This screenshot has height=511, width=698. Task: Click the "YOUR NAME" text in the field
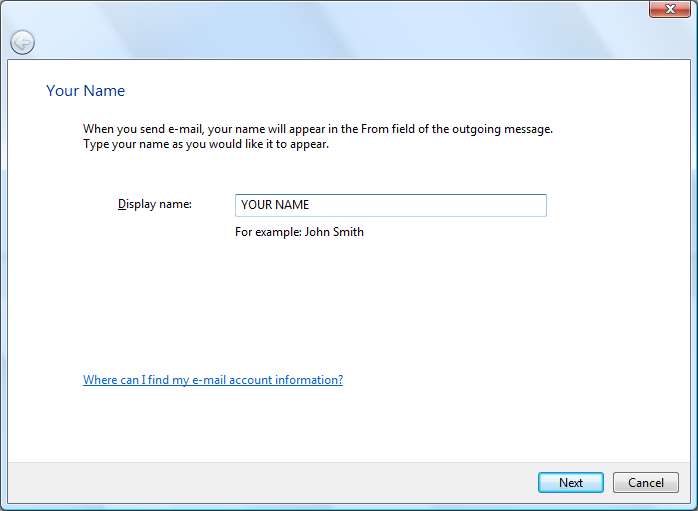pos(275,205)
